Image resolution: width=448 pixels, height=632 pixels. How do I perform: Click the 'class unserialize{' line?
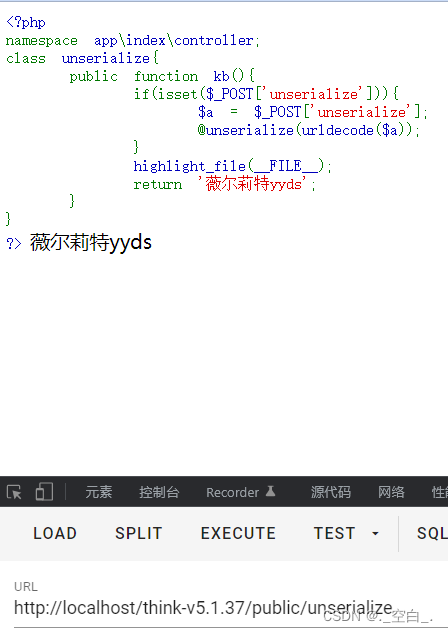coord(82,58)
